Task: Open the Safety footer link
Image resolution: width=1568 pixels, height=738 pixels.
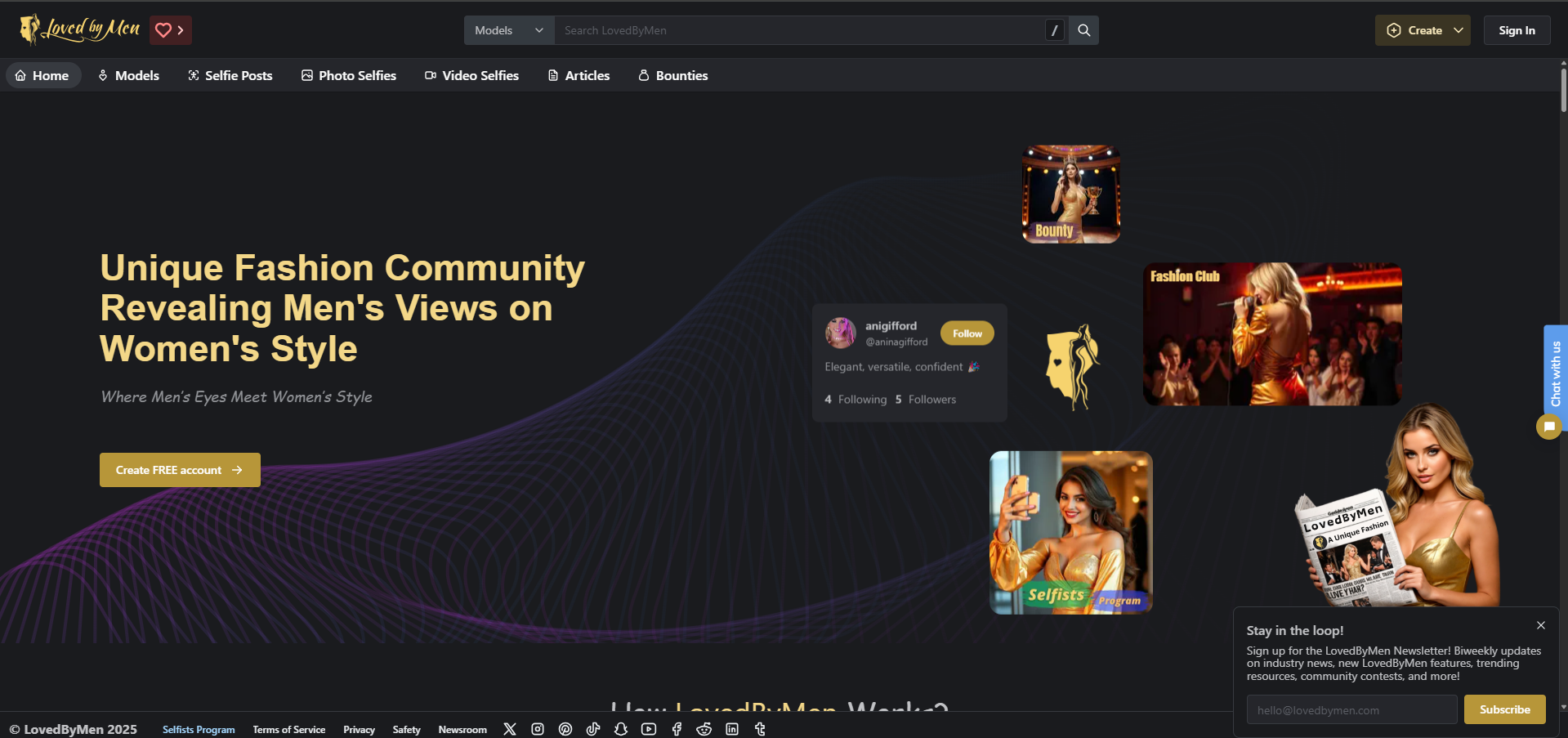Action: click(x=406, y=730)
